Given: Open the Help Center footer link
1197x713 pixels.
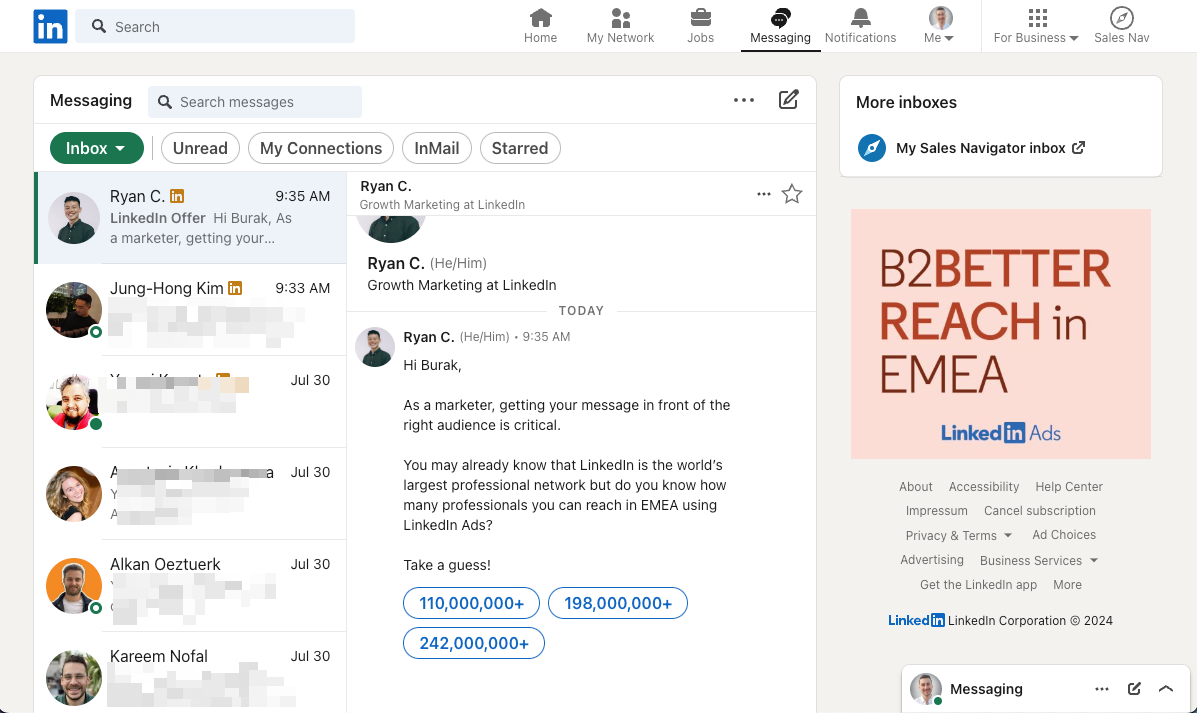Looking at the screenshot, I should [x=1069, y=486].
